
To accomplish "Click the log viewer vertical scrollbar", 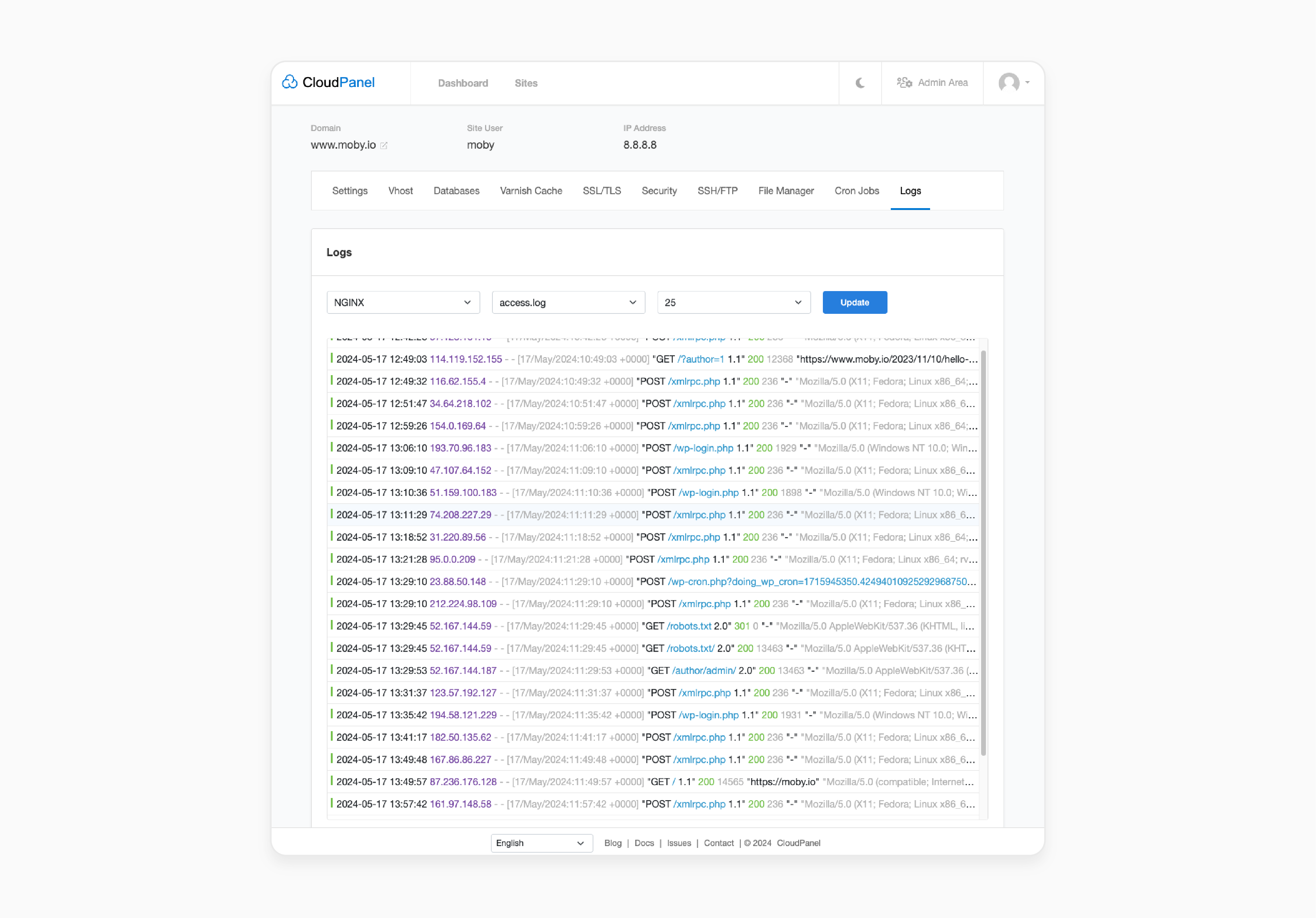I will coord(984,553).
